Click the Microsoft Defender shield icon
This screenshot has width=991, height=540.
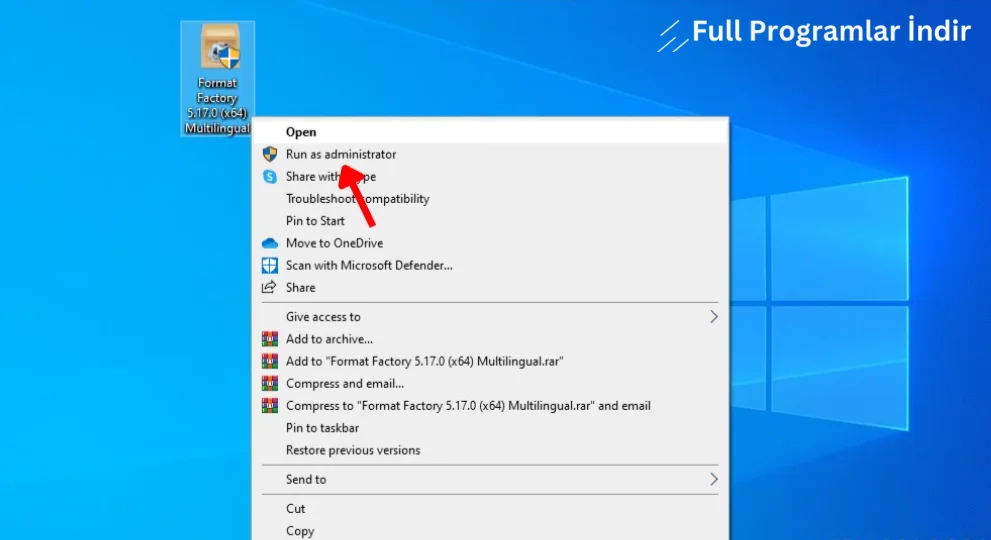tap(270, 266)
